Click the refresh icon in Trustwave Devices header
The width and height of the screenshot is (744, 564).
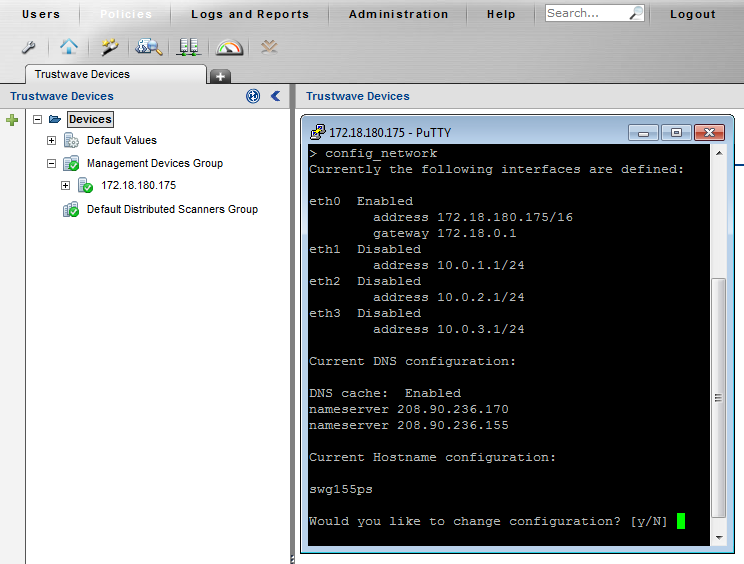(253, 96)
